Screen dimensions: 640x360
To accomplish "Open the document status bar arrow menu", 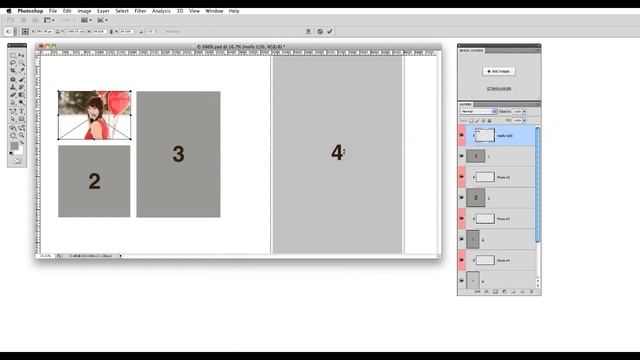I will 120,256.
